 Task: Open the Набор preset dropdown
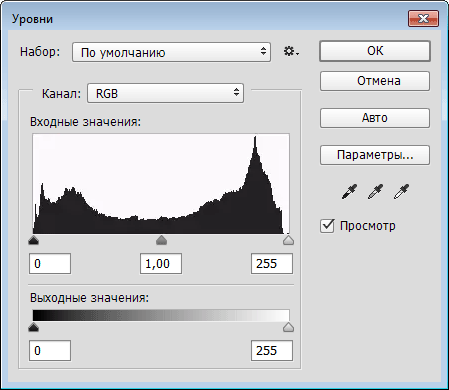point(171,52)
